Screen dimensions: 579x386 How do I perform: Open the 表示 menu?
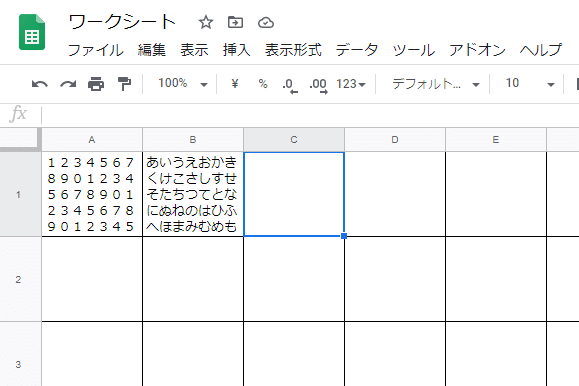coord(194,50)
